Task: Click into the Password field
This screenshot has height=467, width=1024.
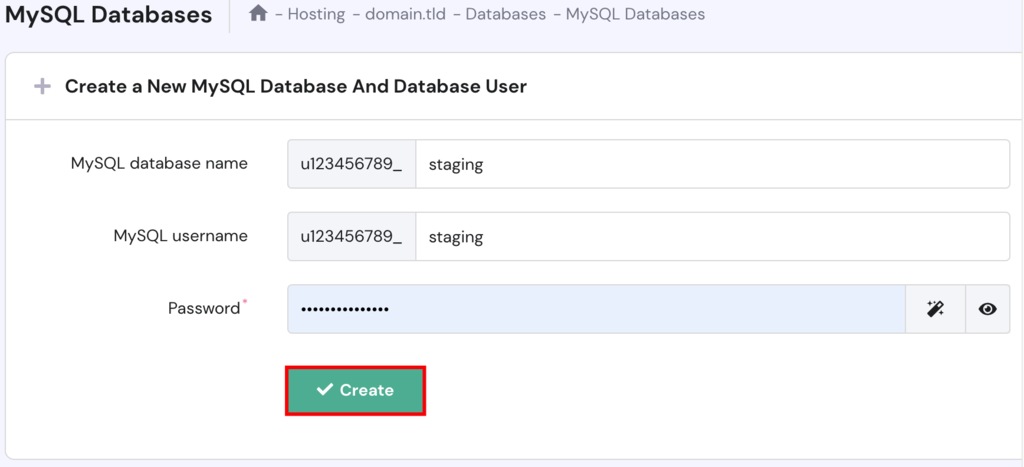Action: click(x=596, y=309)
